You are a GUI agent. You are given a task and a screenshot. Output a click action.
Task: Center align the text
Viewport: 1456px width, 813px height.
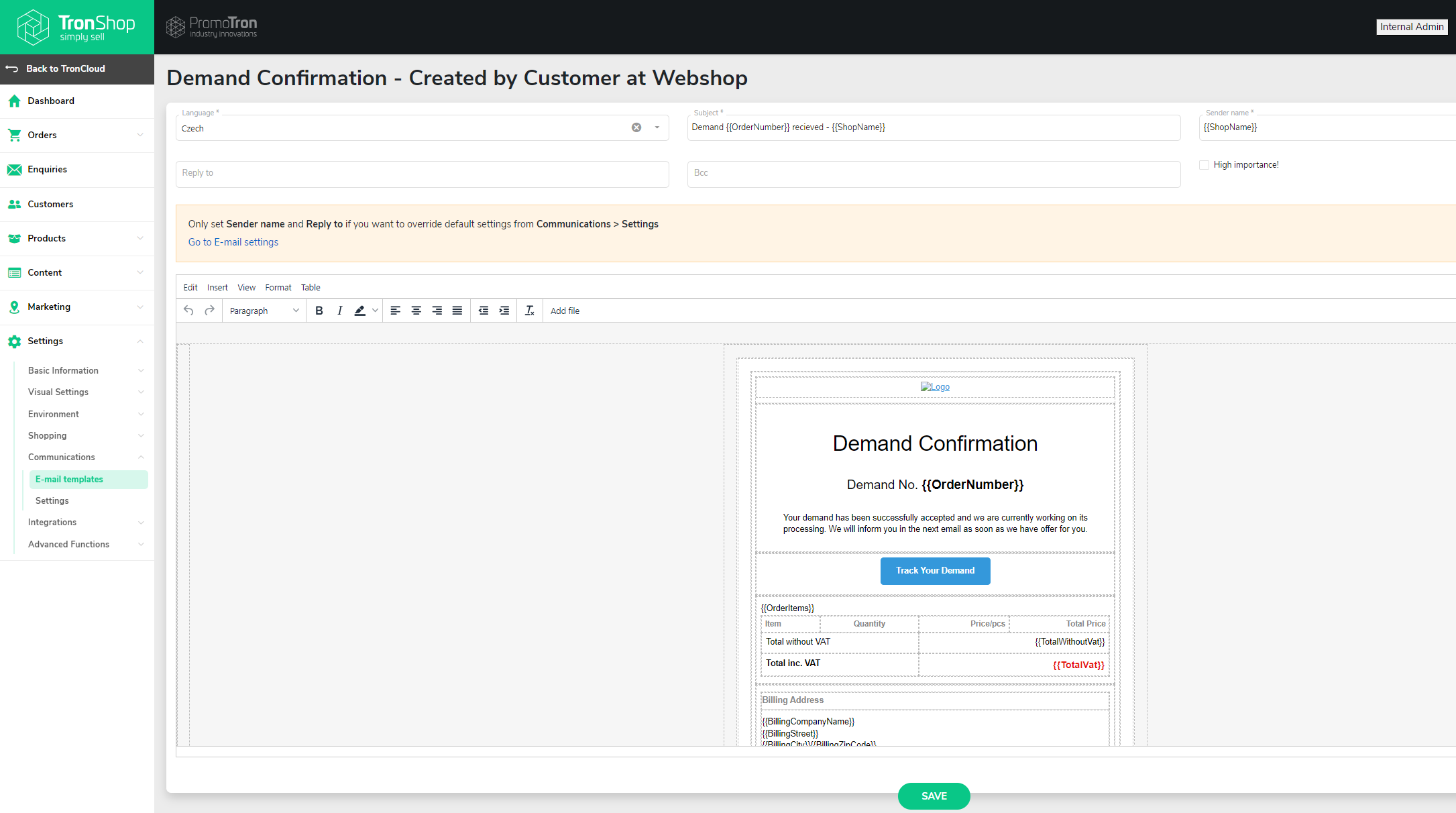[x=416, y=311]
